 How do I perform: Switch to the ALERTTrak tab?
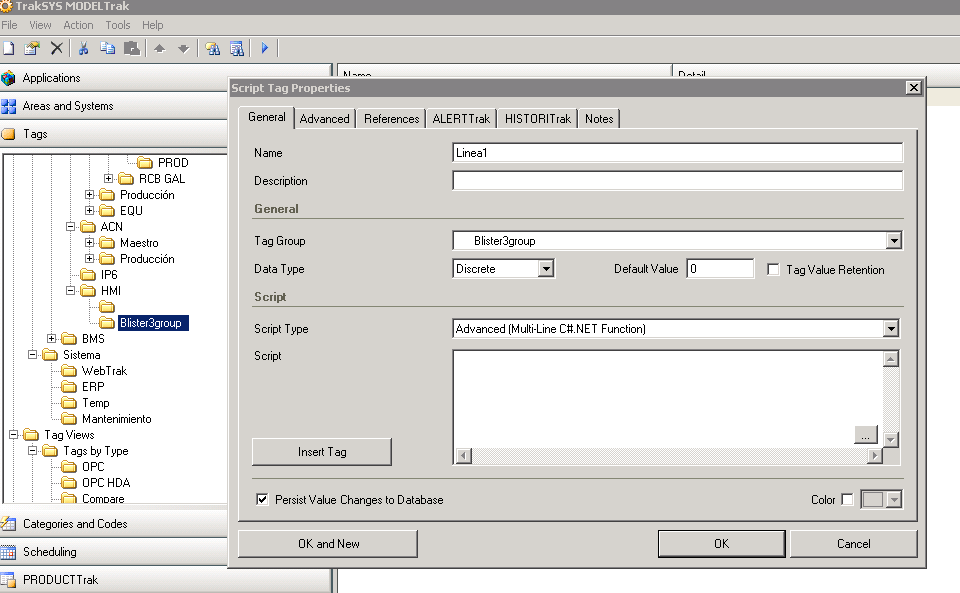click(x=461, y=119)
